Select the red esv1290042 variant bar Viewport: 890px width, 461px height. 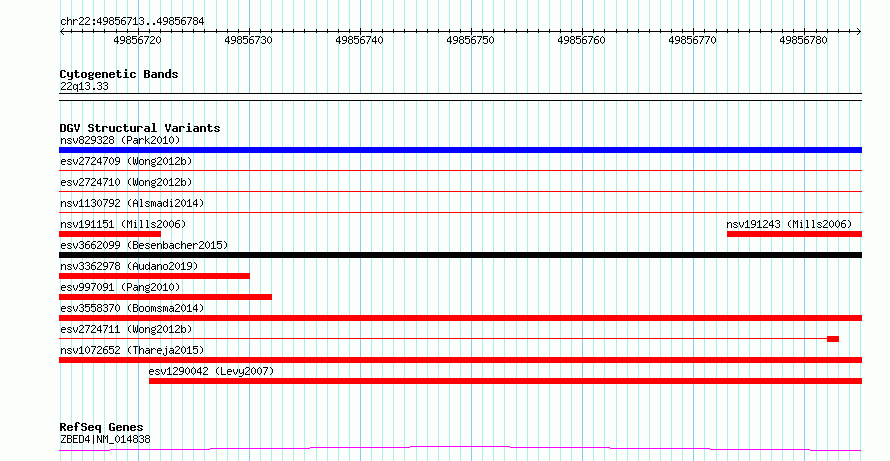click(505, 381)
